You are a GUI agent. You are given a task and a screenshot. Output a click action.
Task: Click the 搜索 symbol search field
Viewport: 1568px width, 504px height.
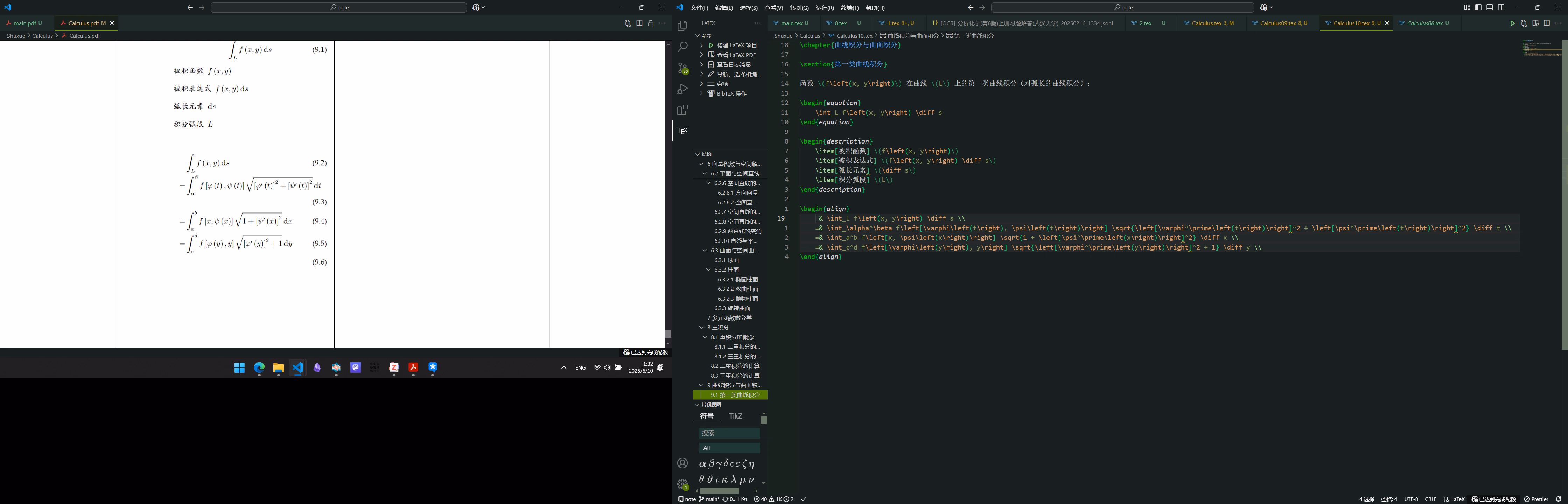[729, 433]
